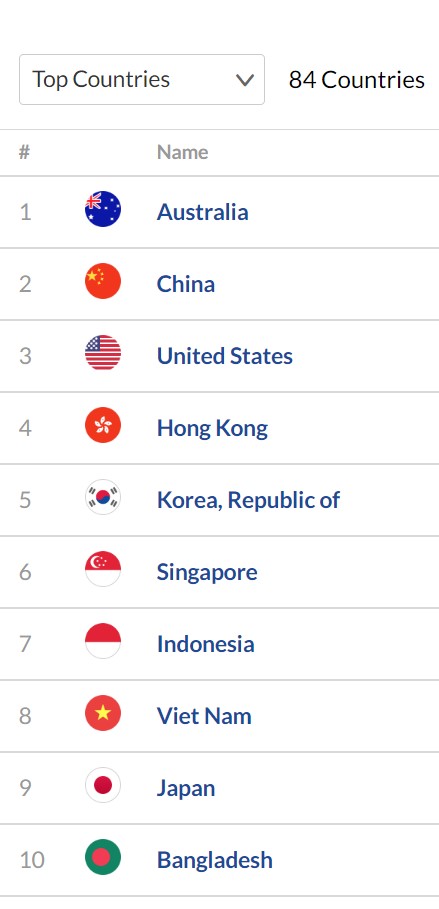Click the China flag icon
This screenshot has height=909, width=439.
[x=103, y=281]
